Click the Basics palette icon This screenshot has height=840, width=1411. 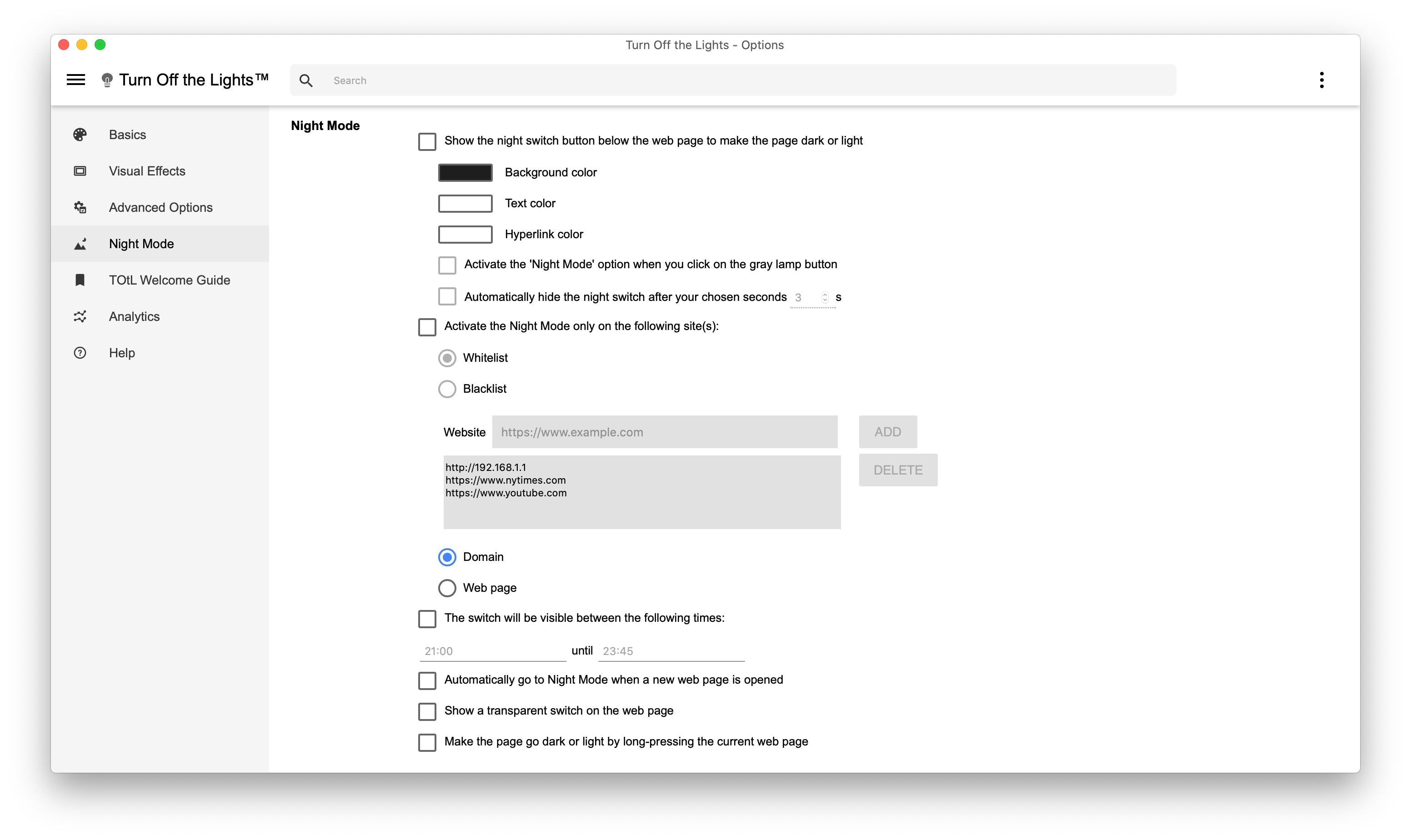tap(80, 135)
